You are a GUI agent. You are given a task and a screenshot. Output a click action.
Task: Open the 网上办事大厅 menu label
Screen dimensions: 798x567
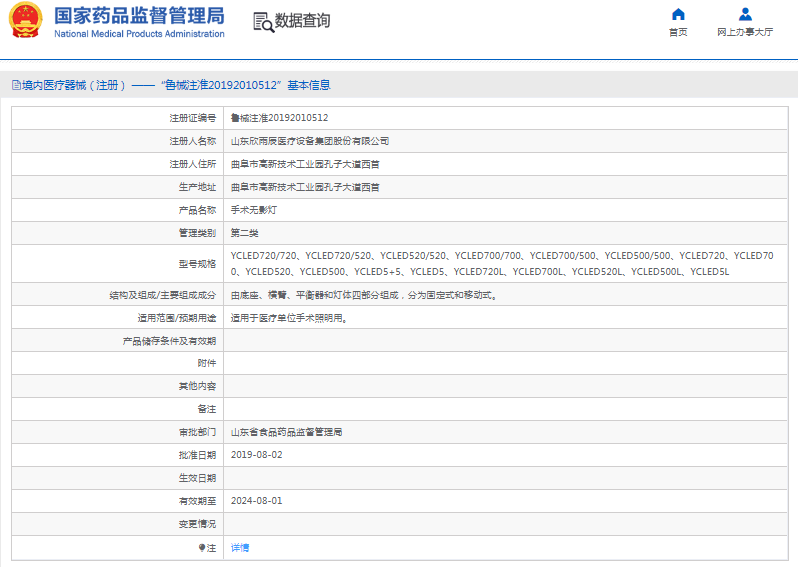(745, 32)
